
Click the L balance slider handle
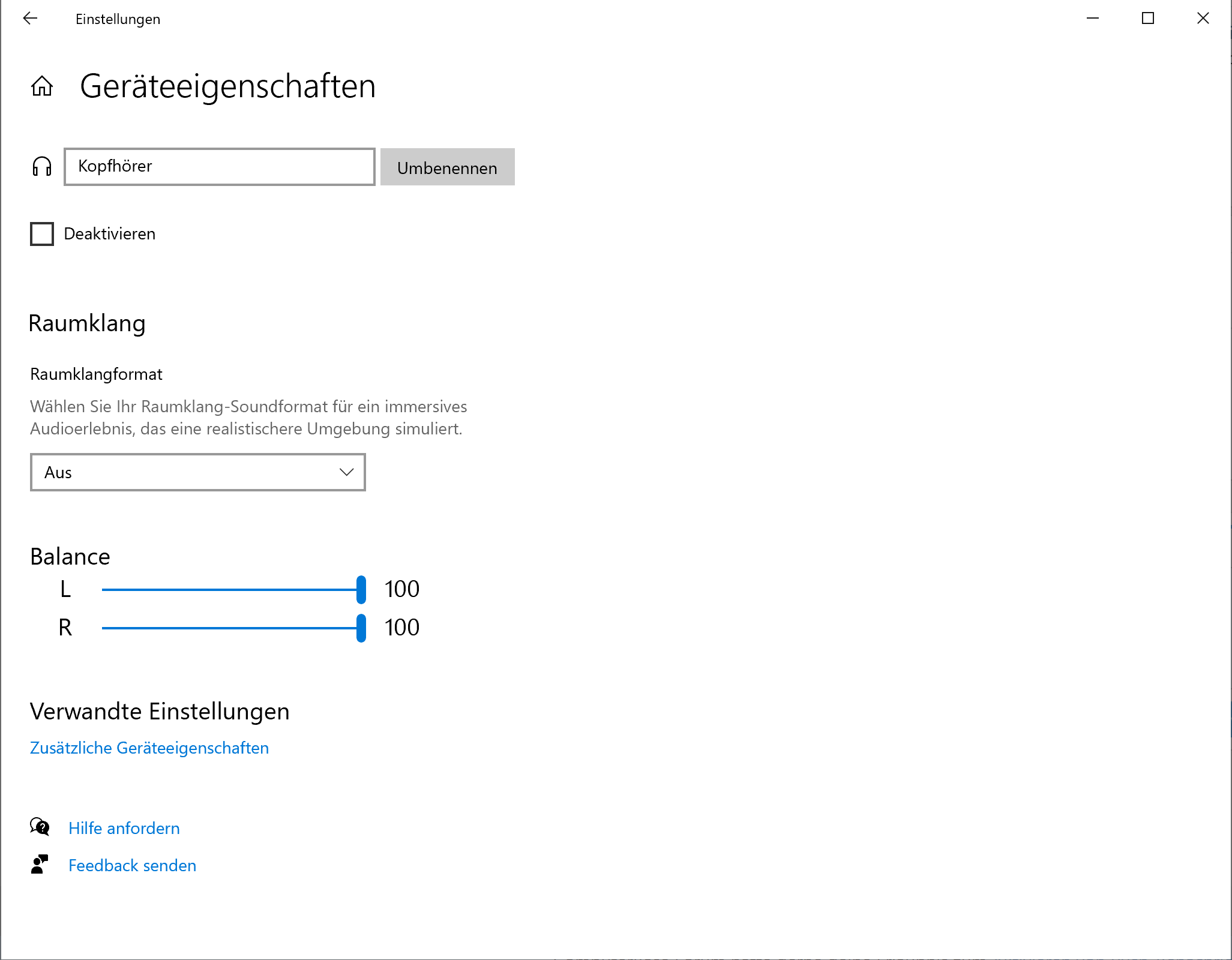pyautogui.click(x=362, y=590)
